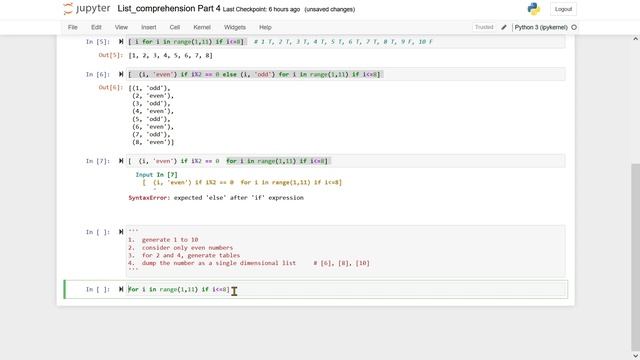Open the File menu
Screen dimensions: 640x360
(x=73, y=27)
